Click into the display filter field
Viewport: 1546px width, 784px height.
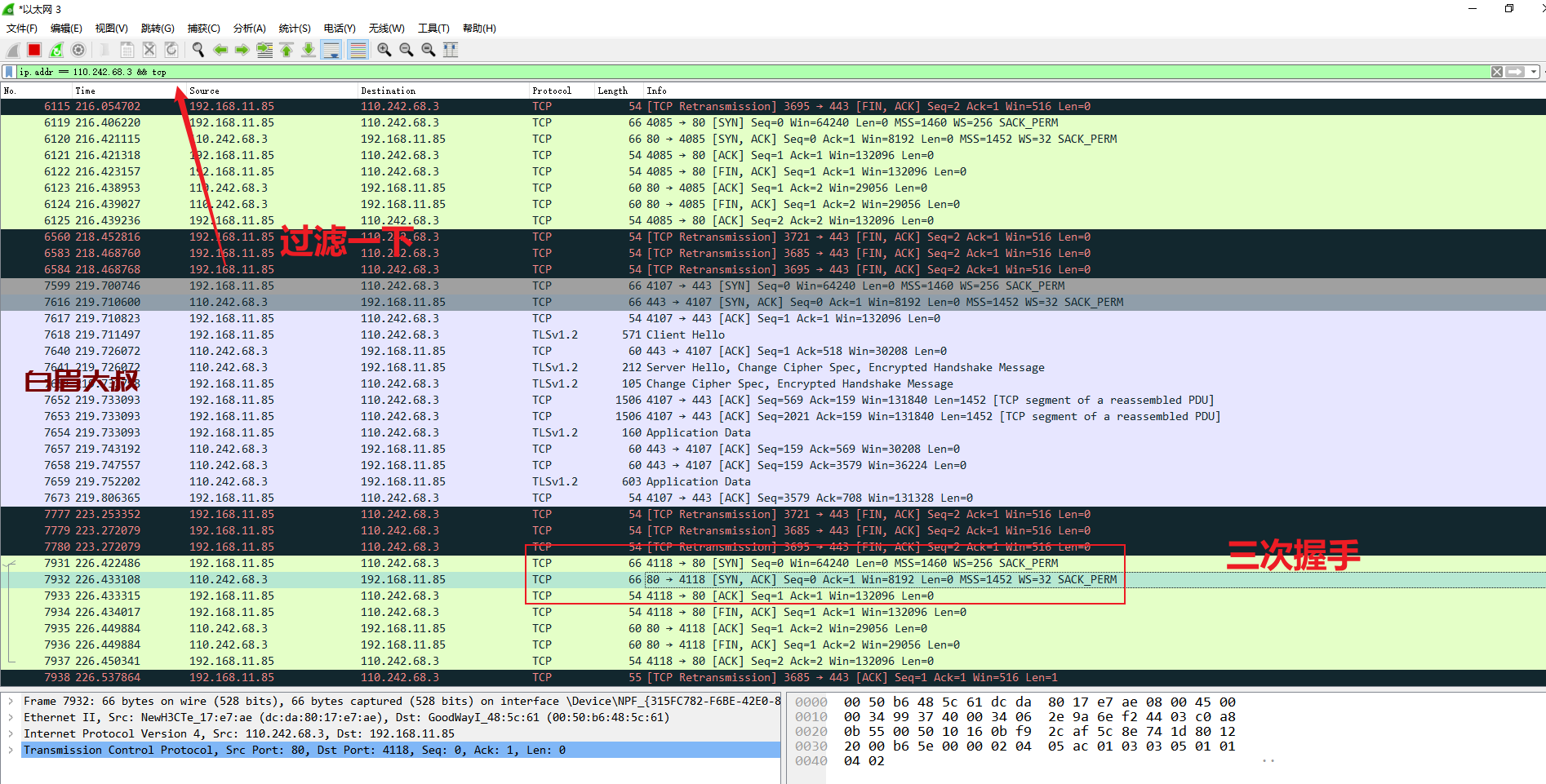coord(751,72)
